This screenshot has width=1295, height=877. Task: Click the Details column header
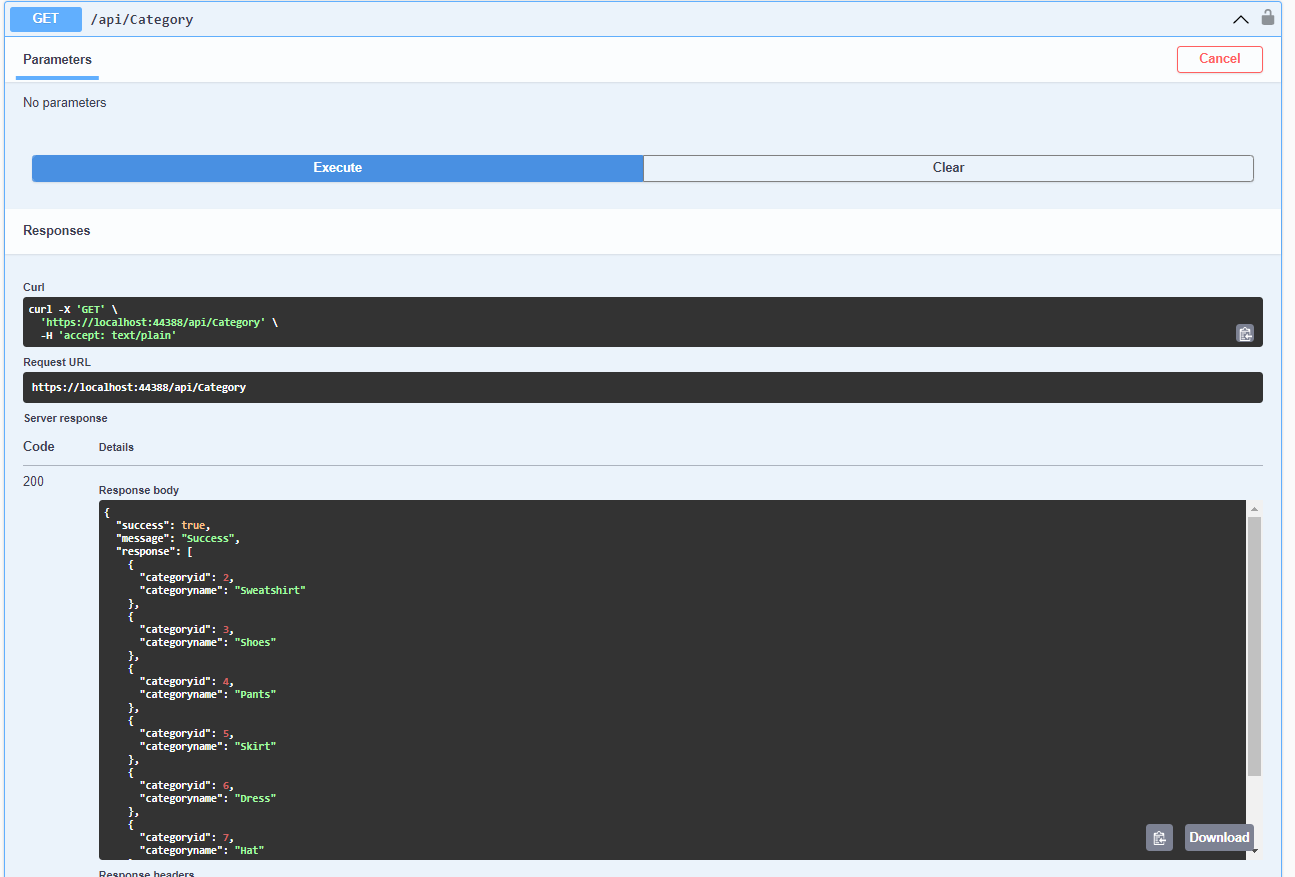116,447
